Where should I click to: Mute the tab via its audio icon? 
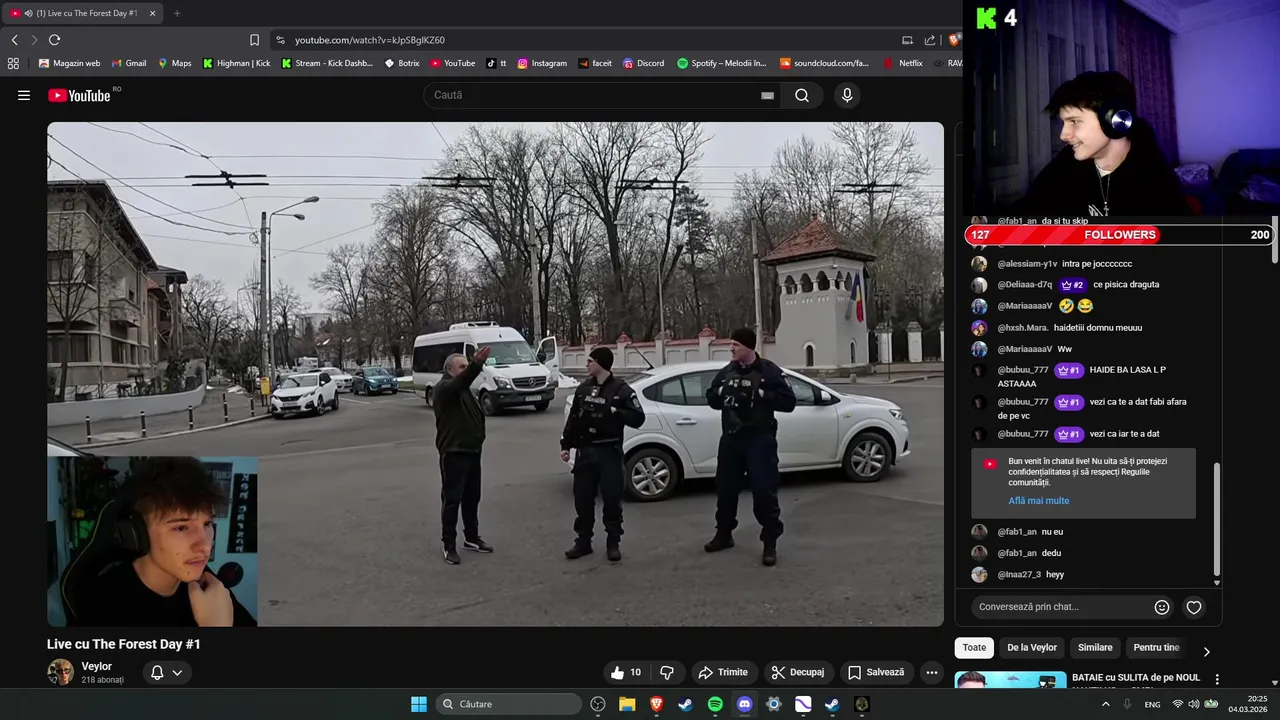tap(27, 13)
